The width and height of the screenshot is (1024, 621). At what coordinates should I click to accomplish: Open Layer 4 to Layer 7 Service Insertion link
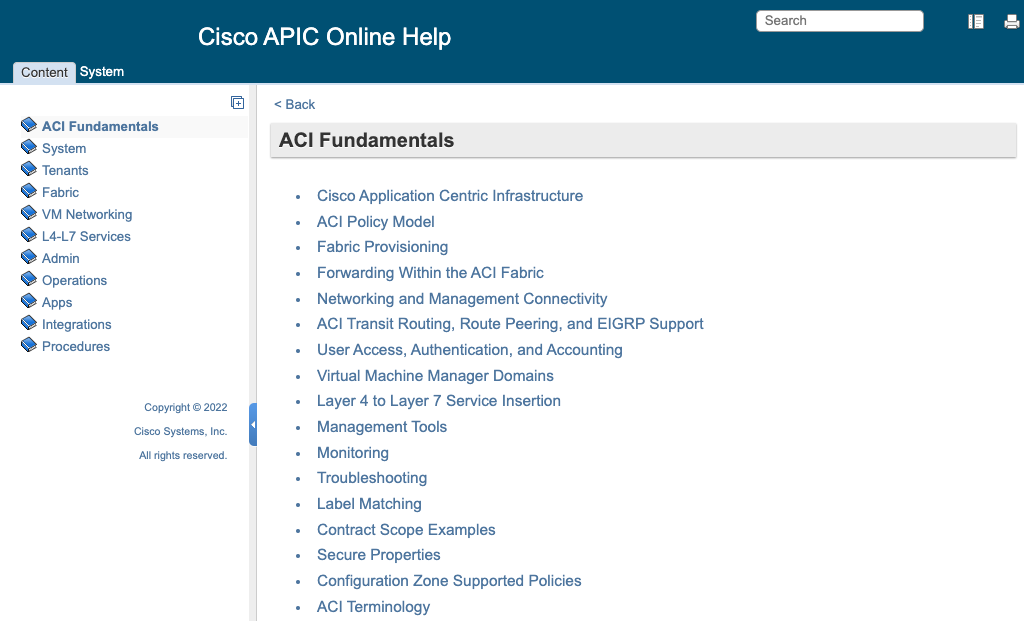pos(439,401)
